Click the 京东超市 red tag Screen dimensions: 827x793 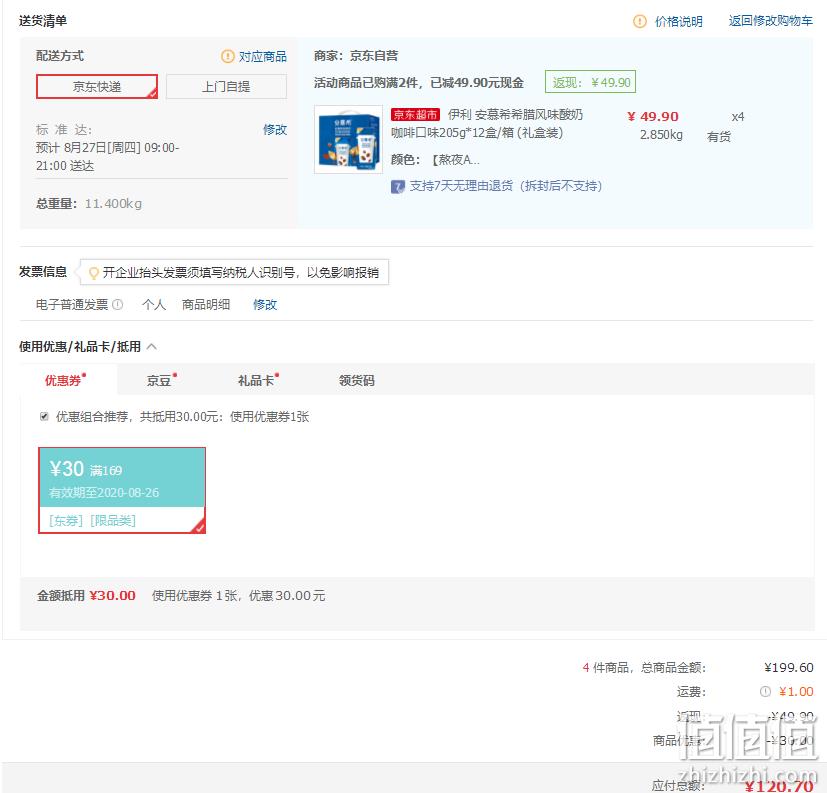click(x=415, y=114)
